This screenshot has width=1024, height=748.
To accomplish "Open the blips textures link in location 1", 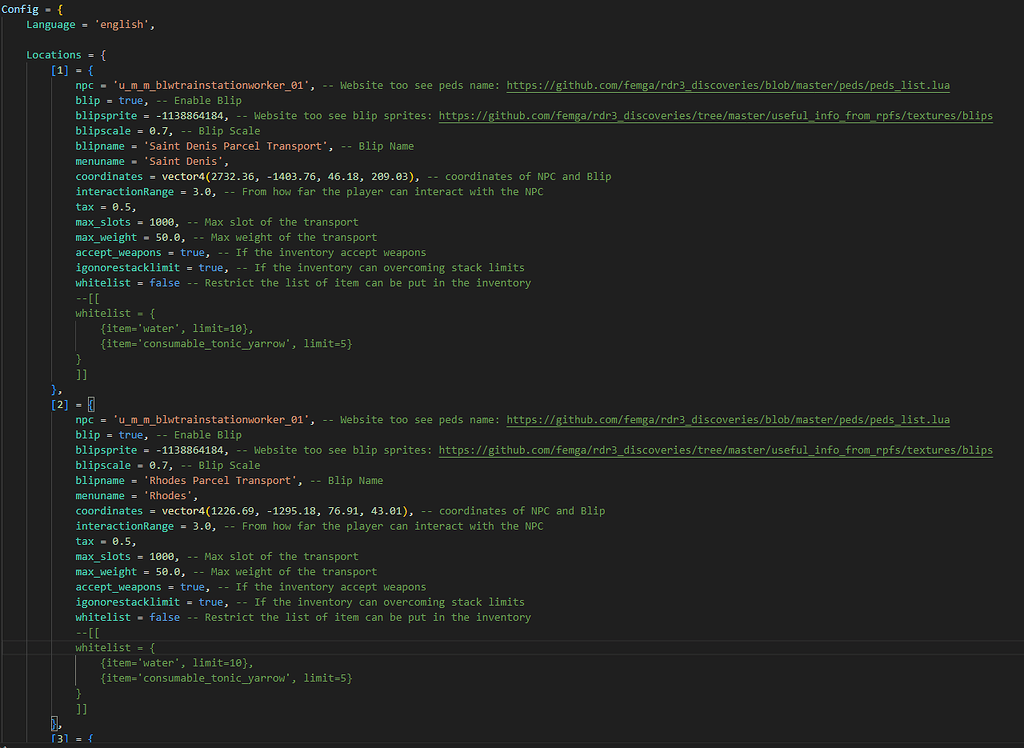I will (715, 116).
